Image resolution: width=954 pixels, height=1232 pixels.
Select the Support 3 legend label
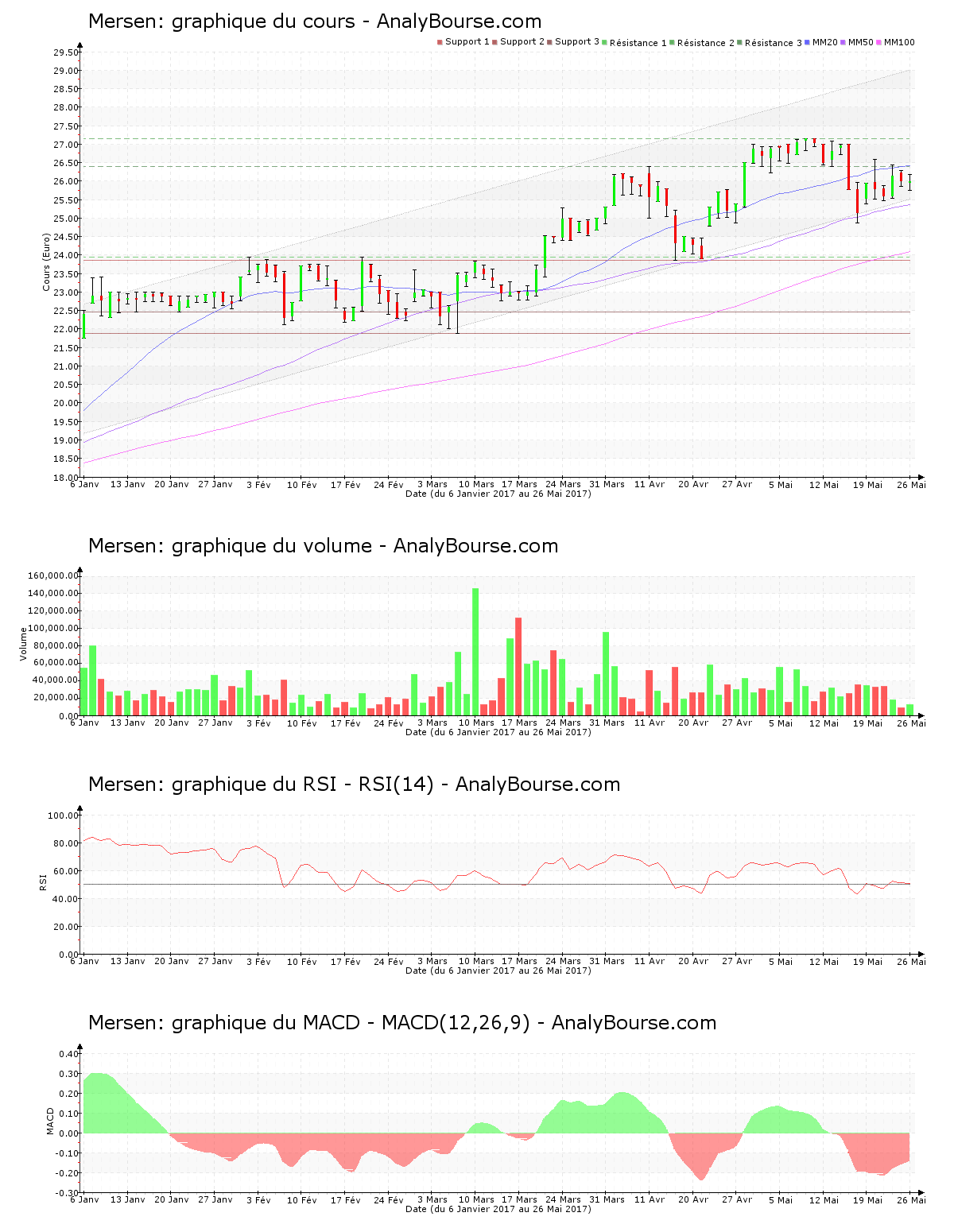coord(577,42)
